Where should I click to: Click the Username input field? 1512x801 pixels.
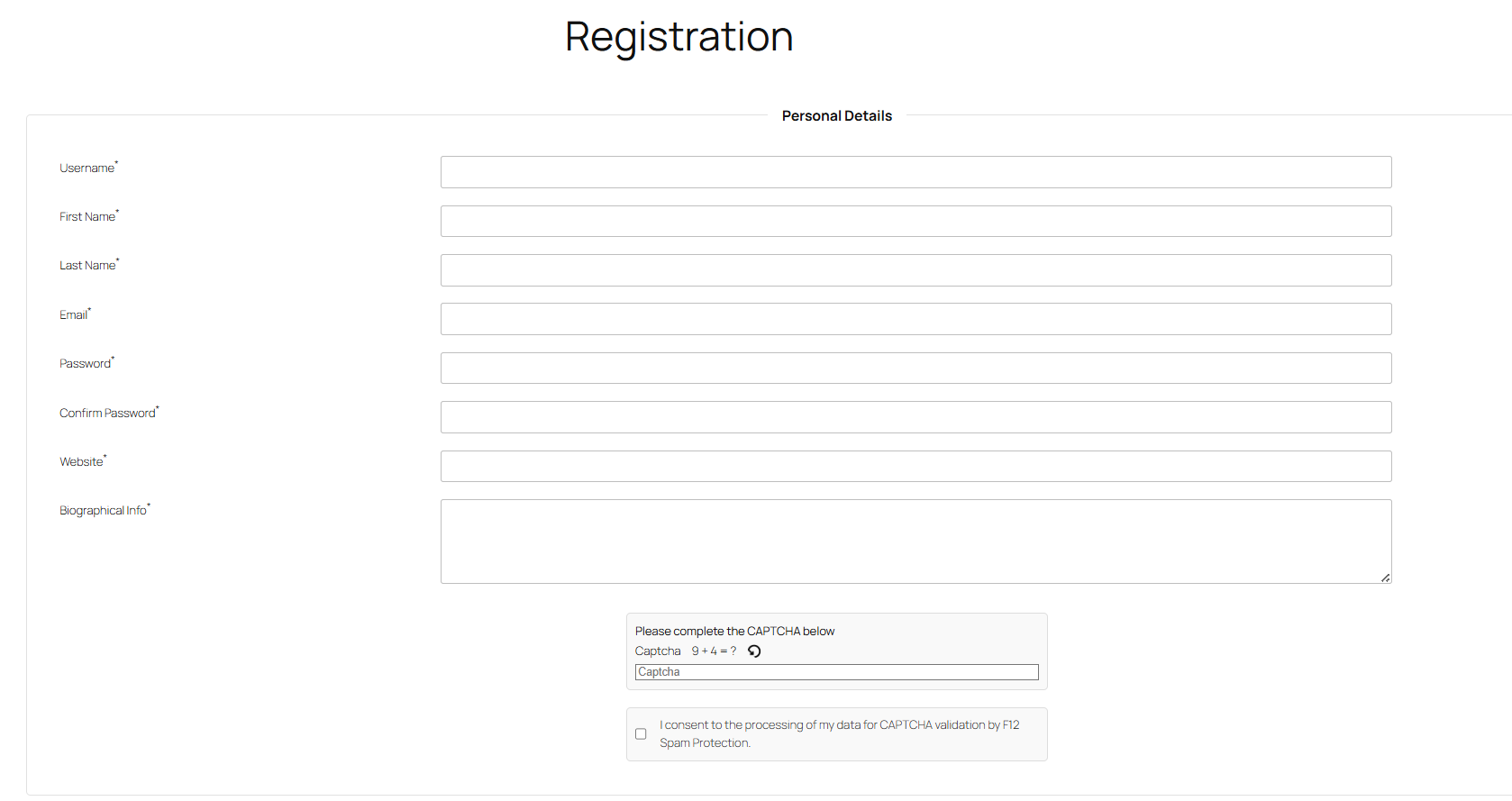915,172
